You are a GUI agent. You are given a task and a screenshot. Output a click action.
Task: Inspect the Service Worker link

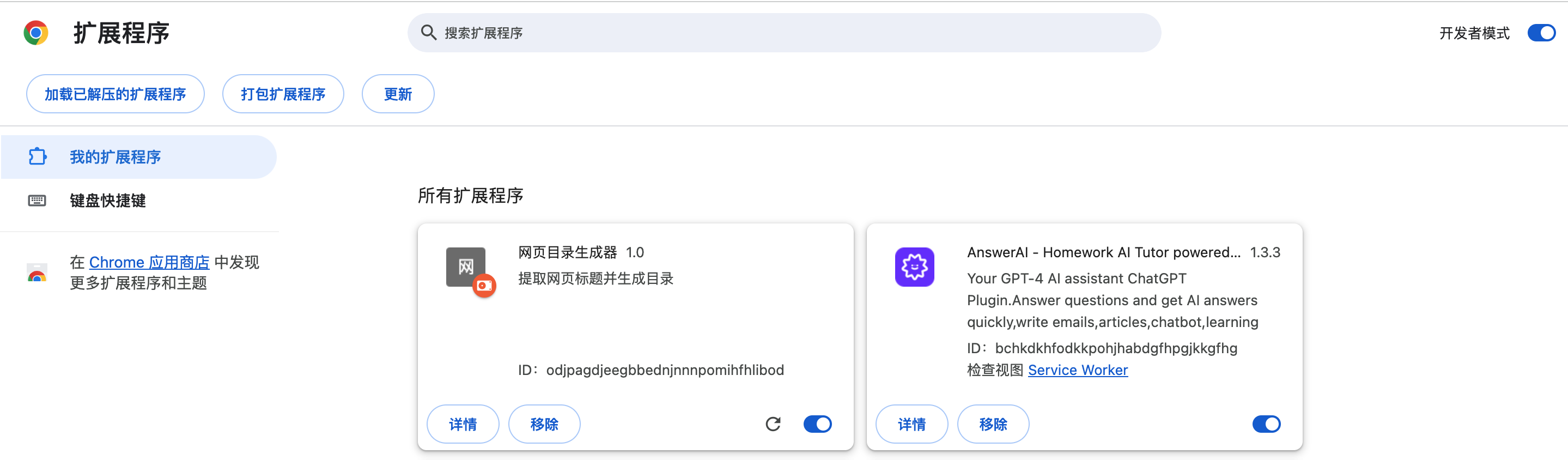[x=1078, y=370]
